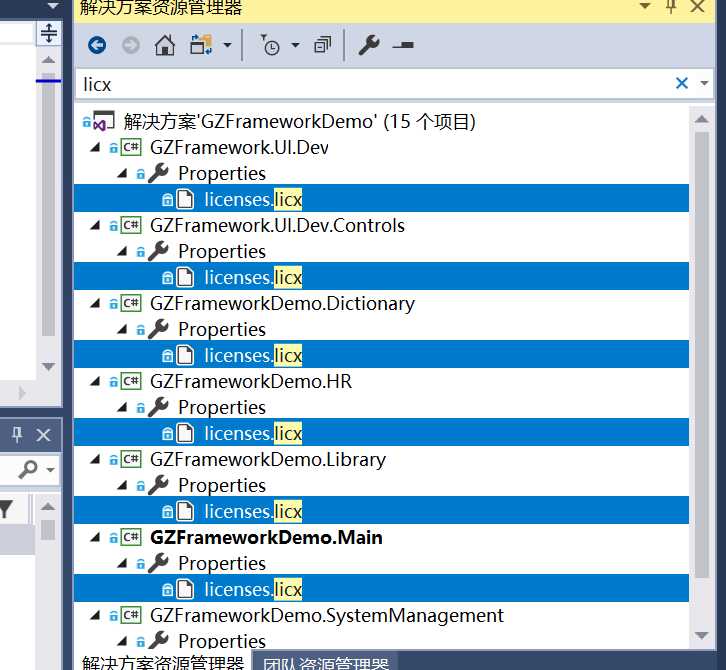The width and height of the screenshot is (726, 670).
Task: Click wrench icon of Properties in GZFrameworkDemo.Main
Action: click(158, 563)
